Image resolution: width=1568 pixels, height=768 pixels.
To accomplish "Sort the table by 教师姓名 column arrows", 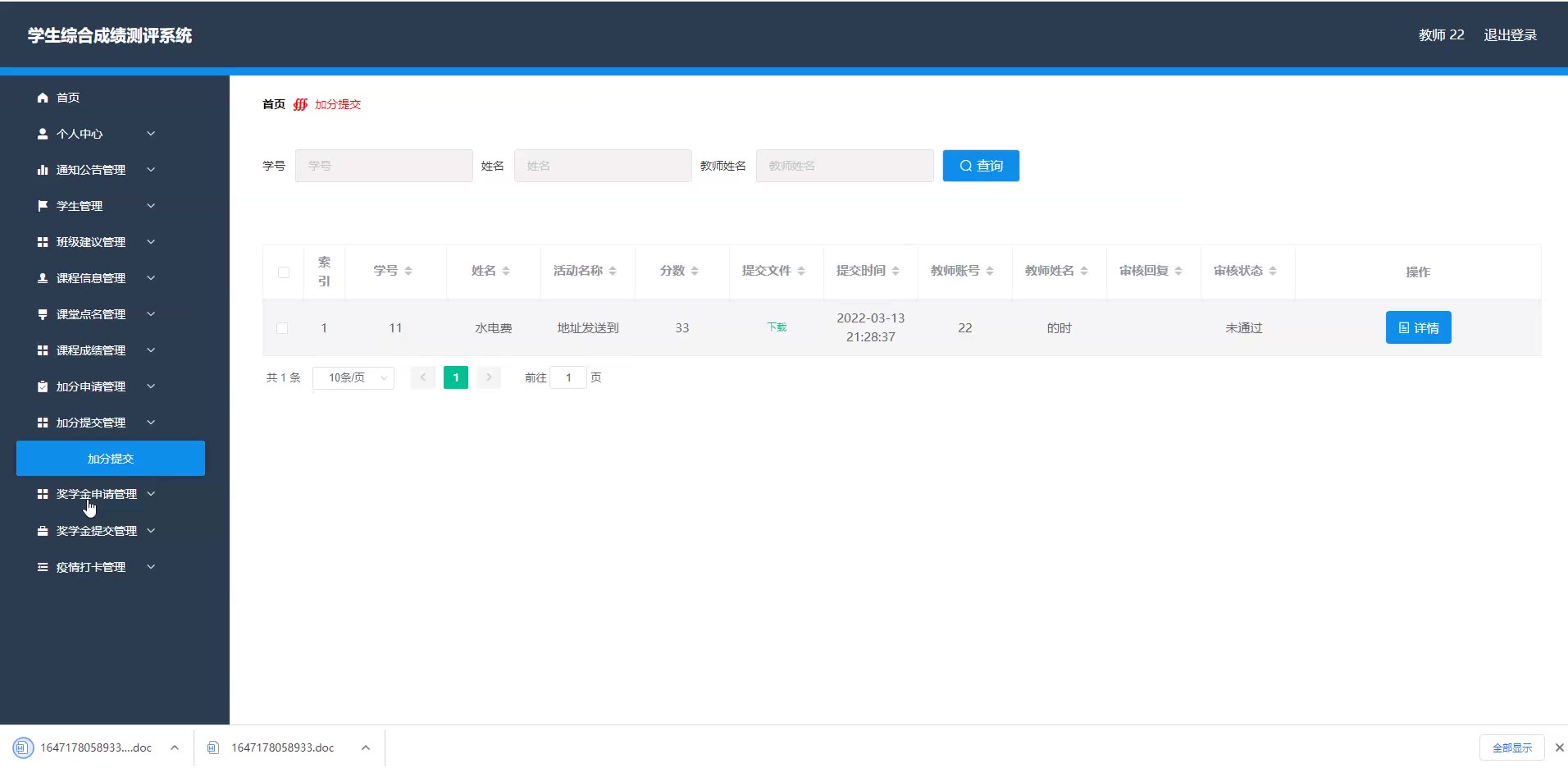I will pyautogui.click(x=1084, y=271).
